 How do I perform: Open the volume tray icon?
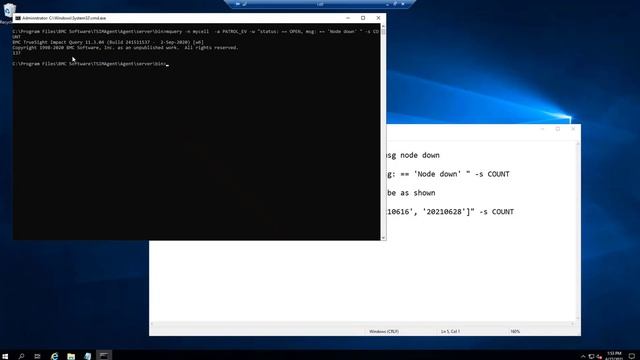pyautogui.click(x=599, y=356)
